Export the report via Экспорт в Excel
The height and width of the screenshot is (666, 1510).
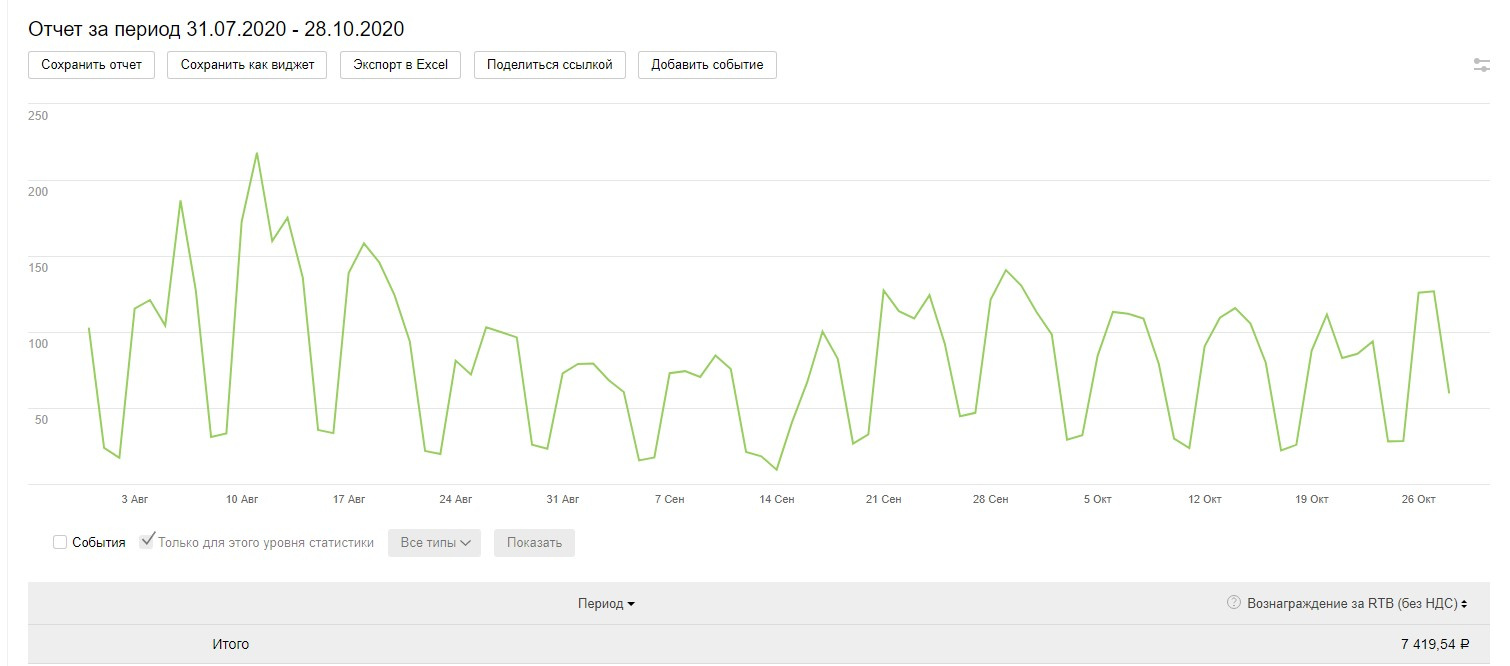point(400,65)
